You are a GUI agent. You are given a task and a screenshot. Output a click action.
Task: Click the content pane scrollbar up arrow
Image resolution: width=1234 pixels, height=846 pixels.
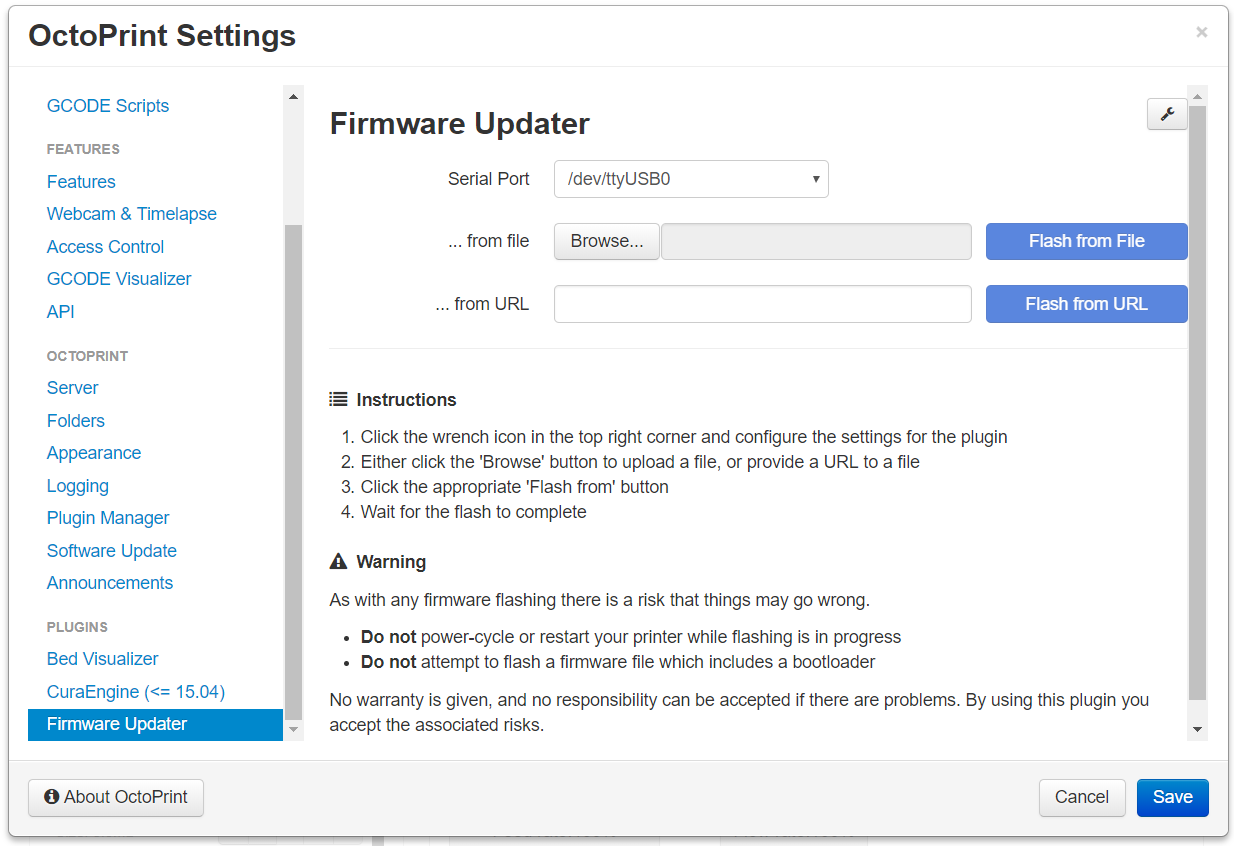1198,96
